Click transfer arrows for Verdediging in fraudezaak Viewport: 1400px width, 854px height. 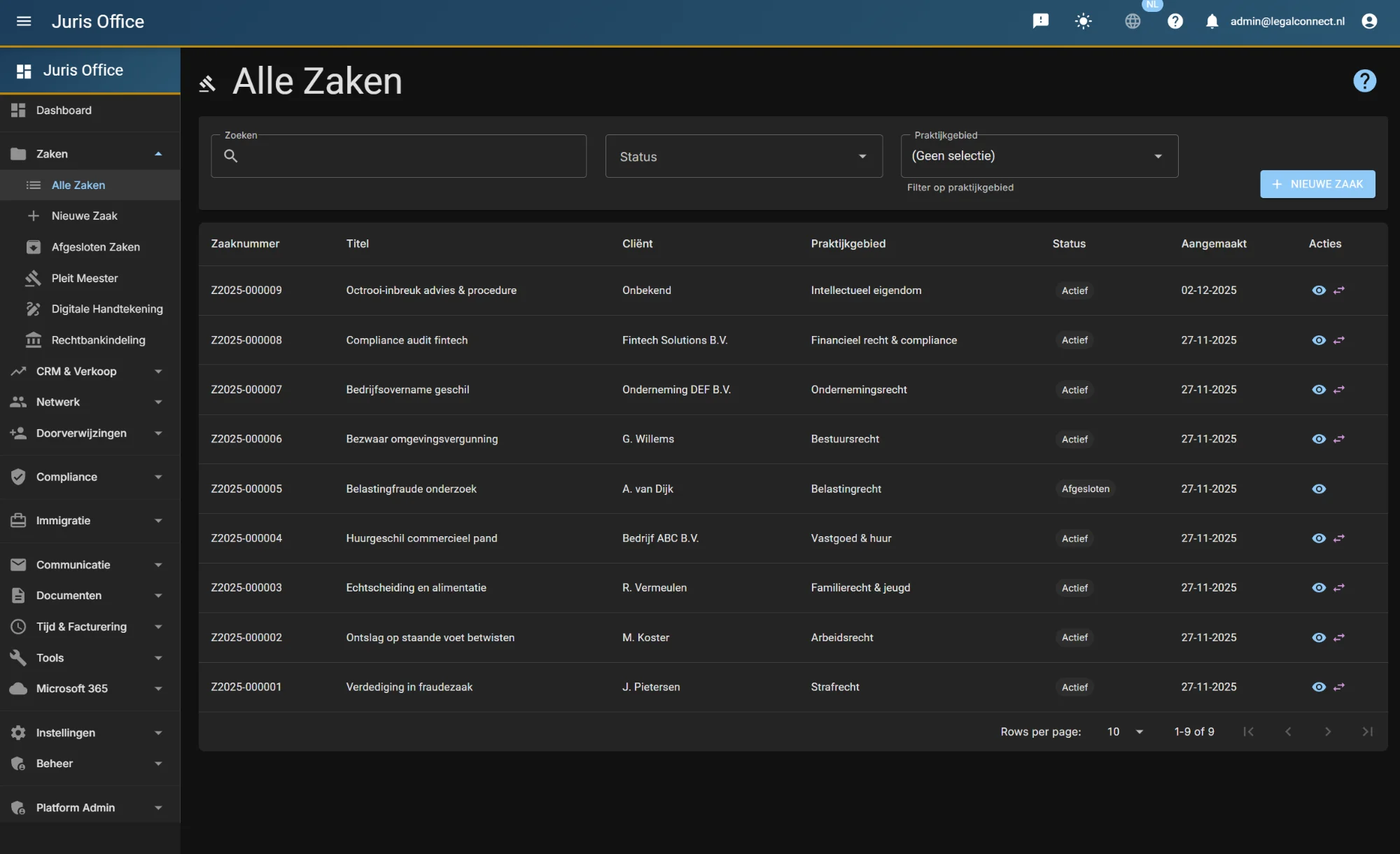point(1339,687)
